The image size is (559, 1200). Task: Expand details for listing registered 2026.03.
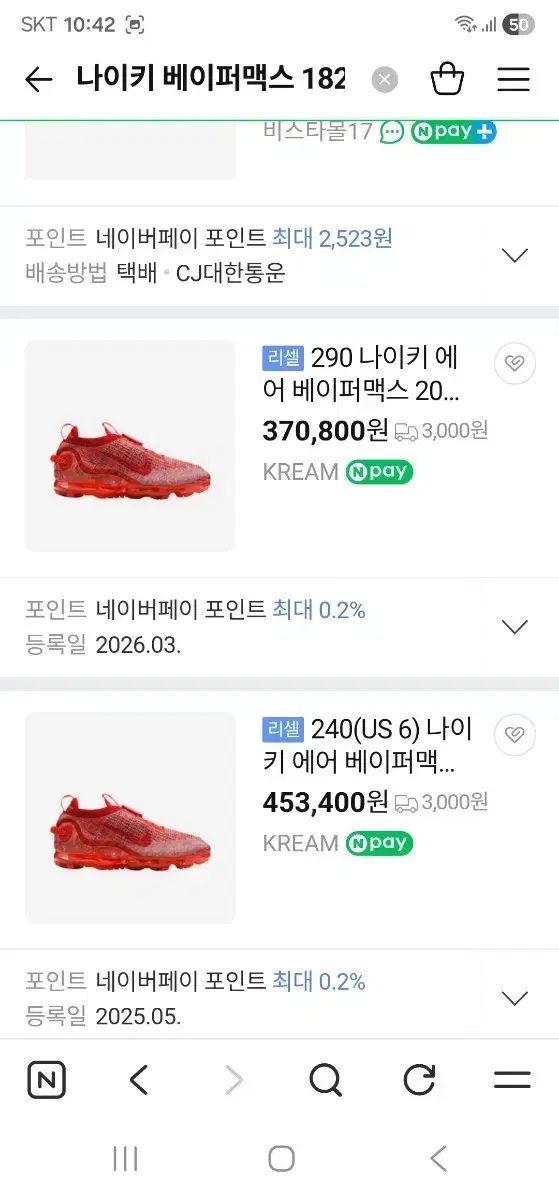515,627
